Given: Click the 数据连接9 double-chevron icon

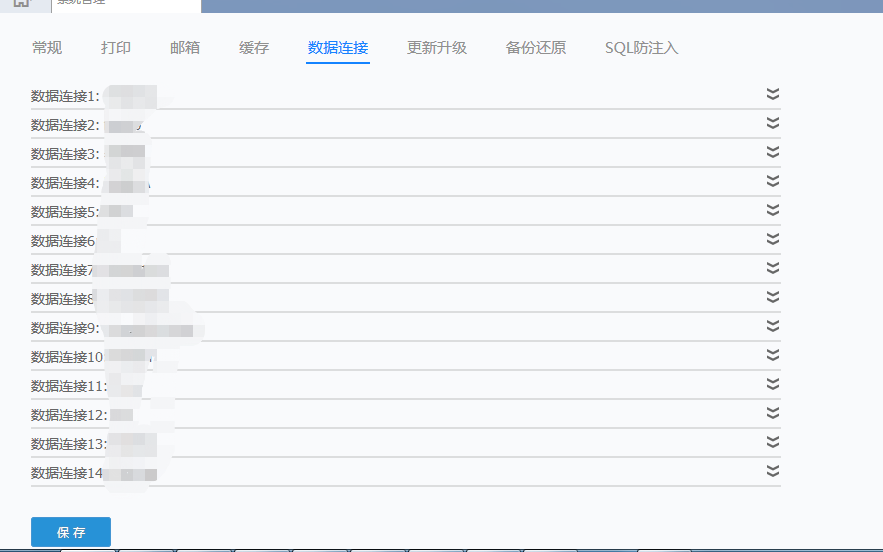Looking at the screenshot, I should click(773, 326).
